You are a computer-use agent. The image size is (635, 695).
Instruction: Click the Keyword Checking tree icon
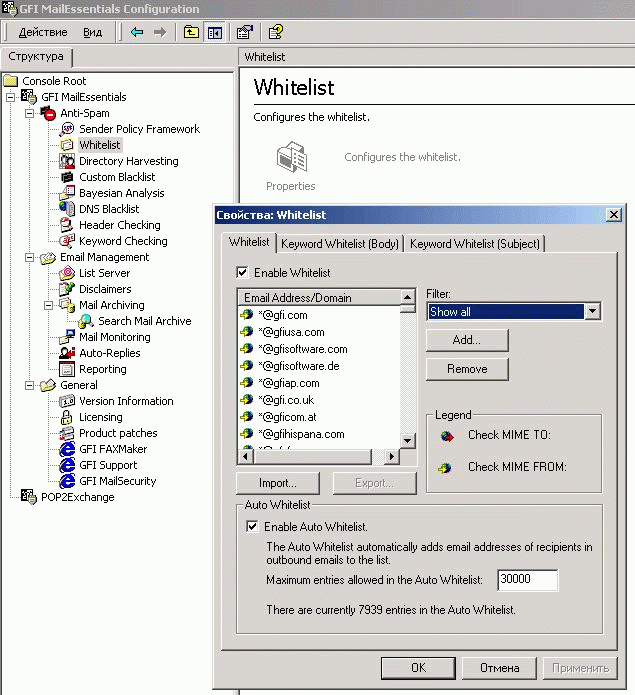[x=67, y=241]
